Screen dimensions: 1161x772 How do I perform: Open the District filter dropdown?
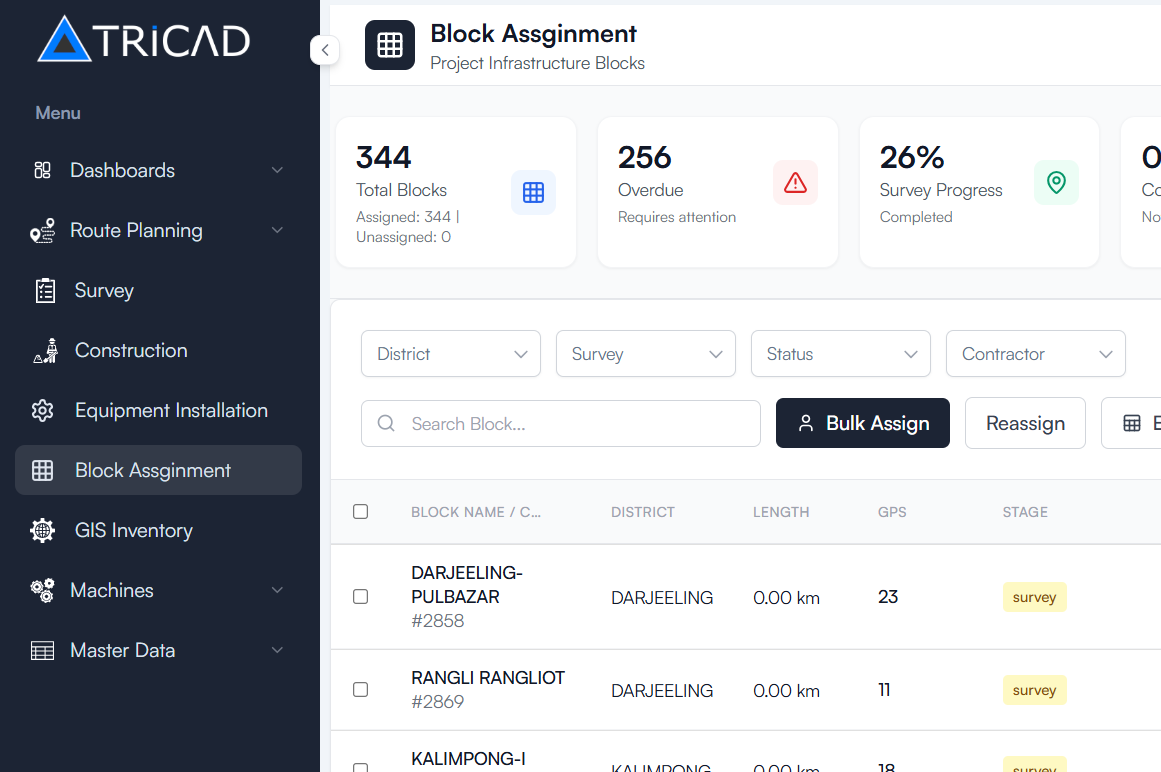[450, 354]
